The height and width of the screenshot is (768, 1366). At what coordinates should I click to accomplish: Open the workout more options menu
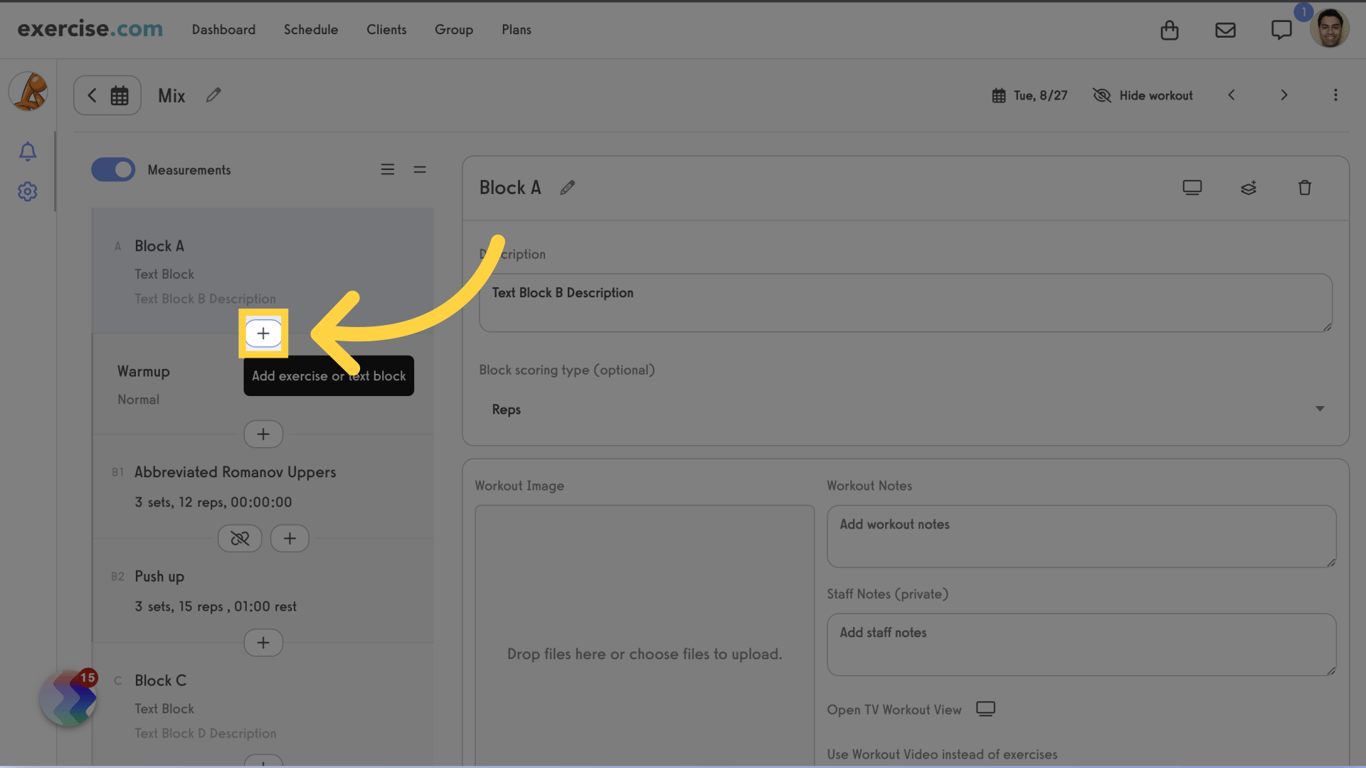click(1335, 95)
